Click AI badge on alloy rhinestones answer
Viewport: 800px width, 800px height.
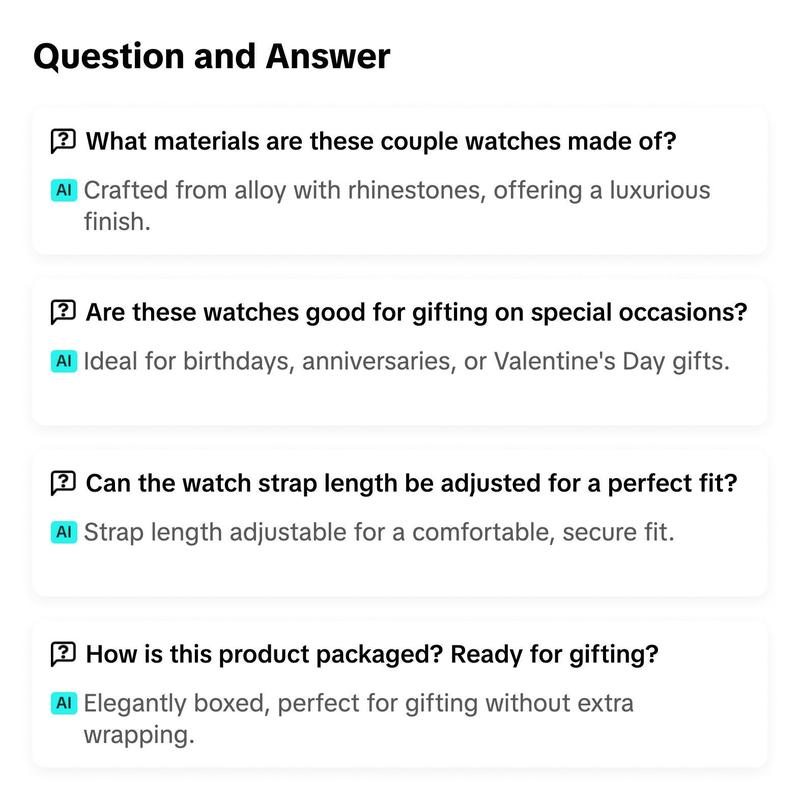[64, 190]
